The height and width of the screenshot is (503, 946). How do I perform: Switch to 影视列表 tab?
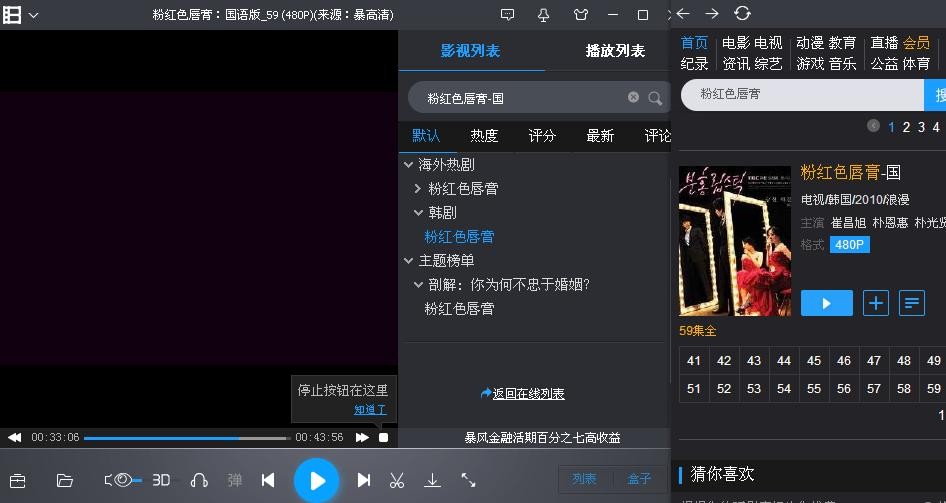click(471, 51)
